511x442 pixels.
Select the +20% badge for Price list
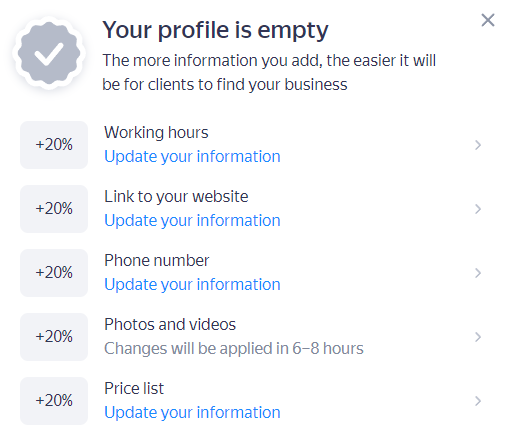54,401
